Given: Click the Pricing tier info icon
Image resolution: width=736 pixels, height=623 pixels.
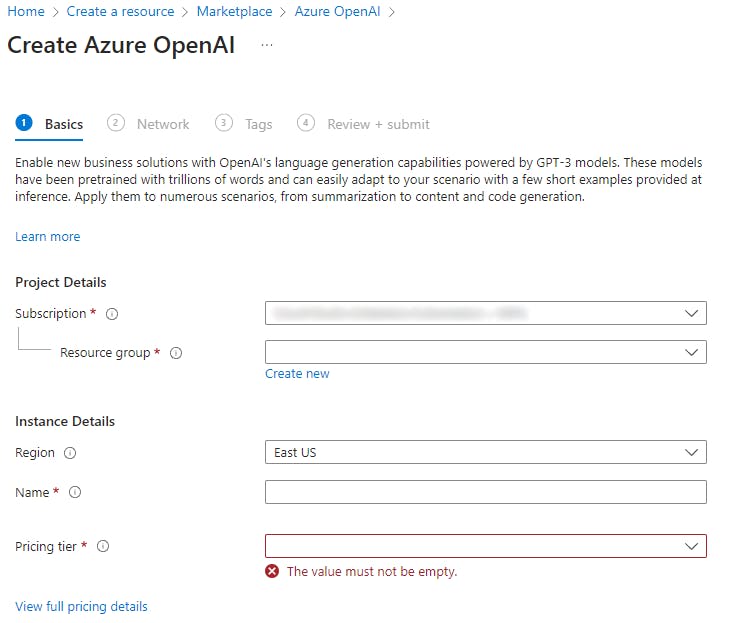Looking at the screenshot, I should click(103, 547).
